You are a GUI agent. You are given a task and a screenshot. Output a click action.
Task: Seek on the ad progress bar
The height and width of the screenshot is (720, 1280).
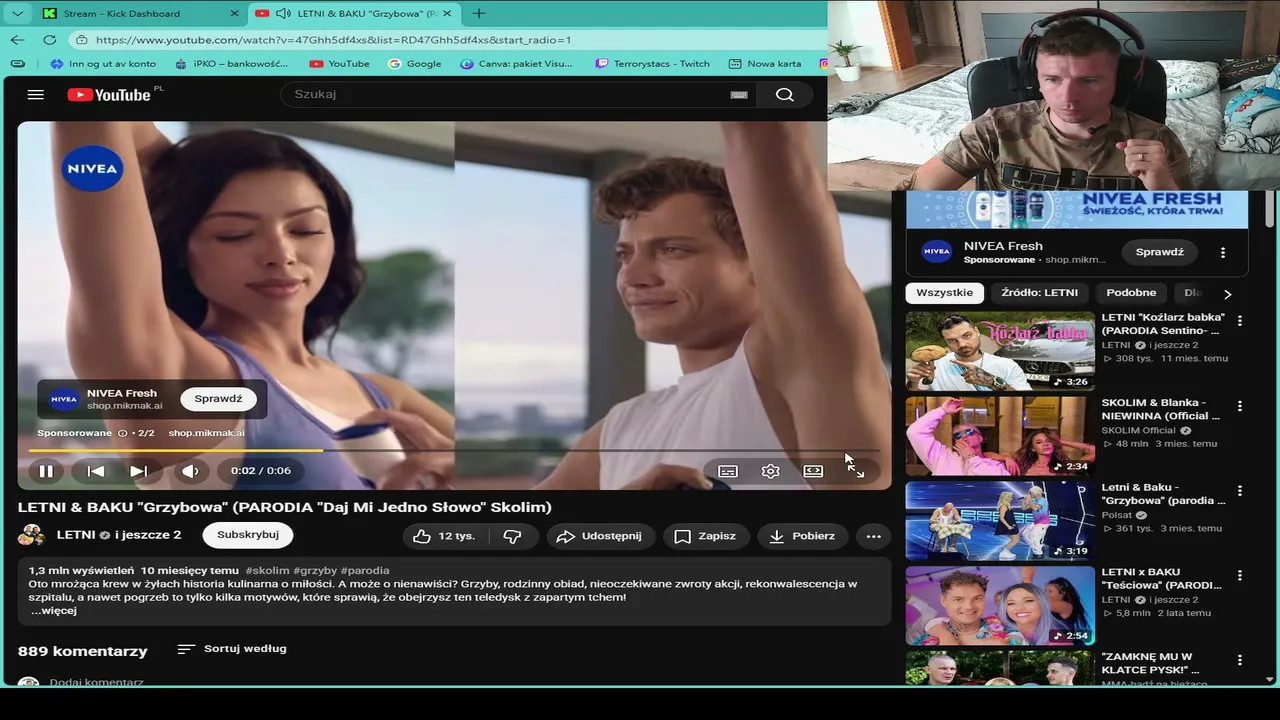455,450
